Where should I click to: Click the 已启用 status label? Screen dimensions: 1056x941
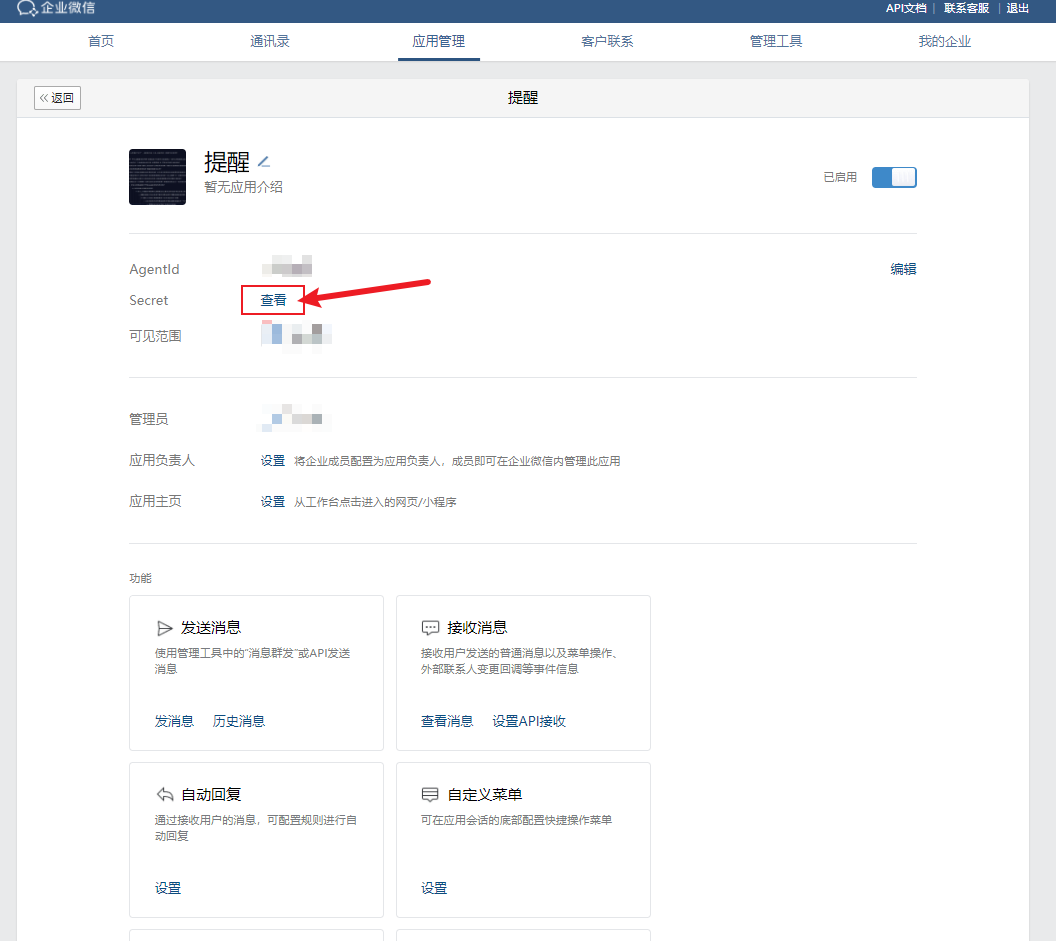(840, 177)
